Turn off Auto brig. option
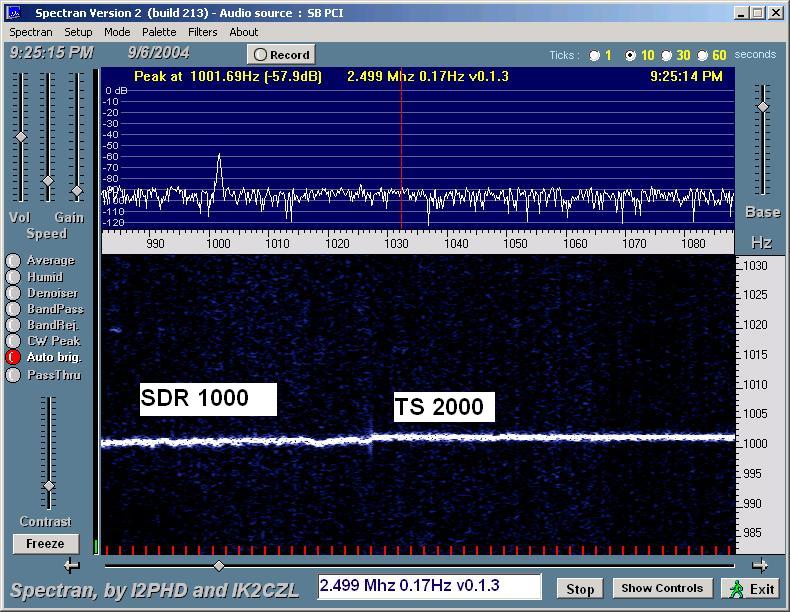The width and height of the screenshot is (790, 612). pyautogui.click(x=14, y=357)
